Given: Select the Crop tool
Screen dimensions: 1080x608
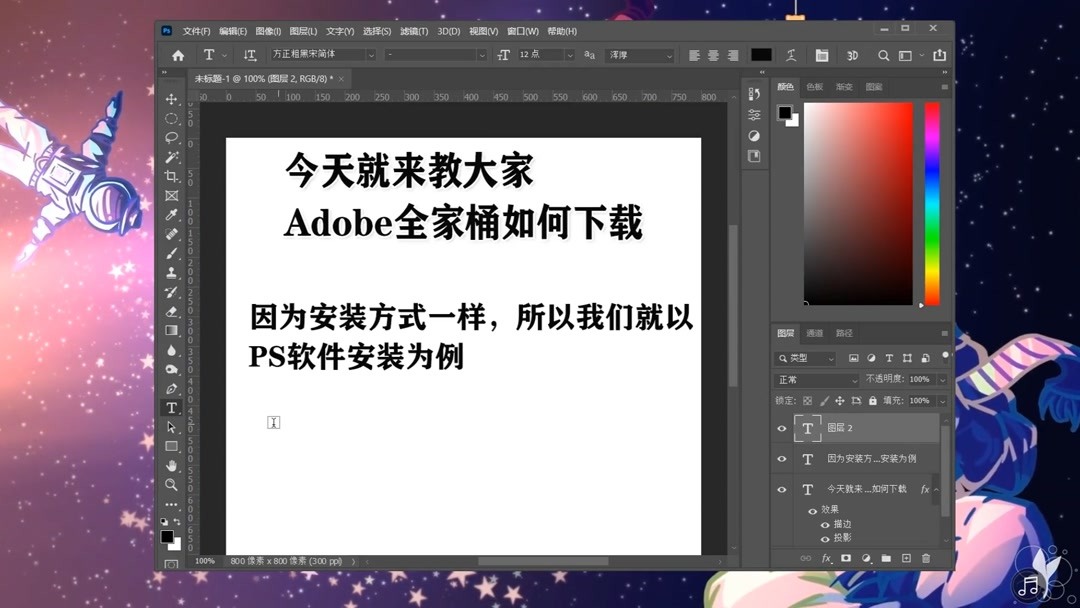Looking at the screenshot, I should (x=172, y=177).
